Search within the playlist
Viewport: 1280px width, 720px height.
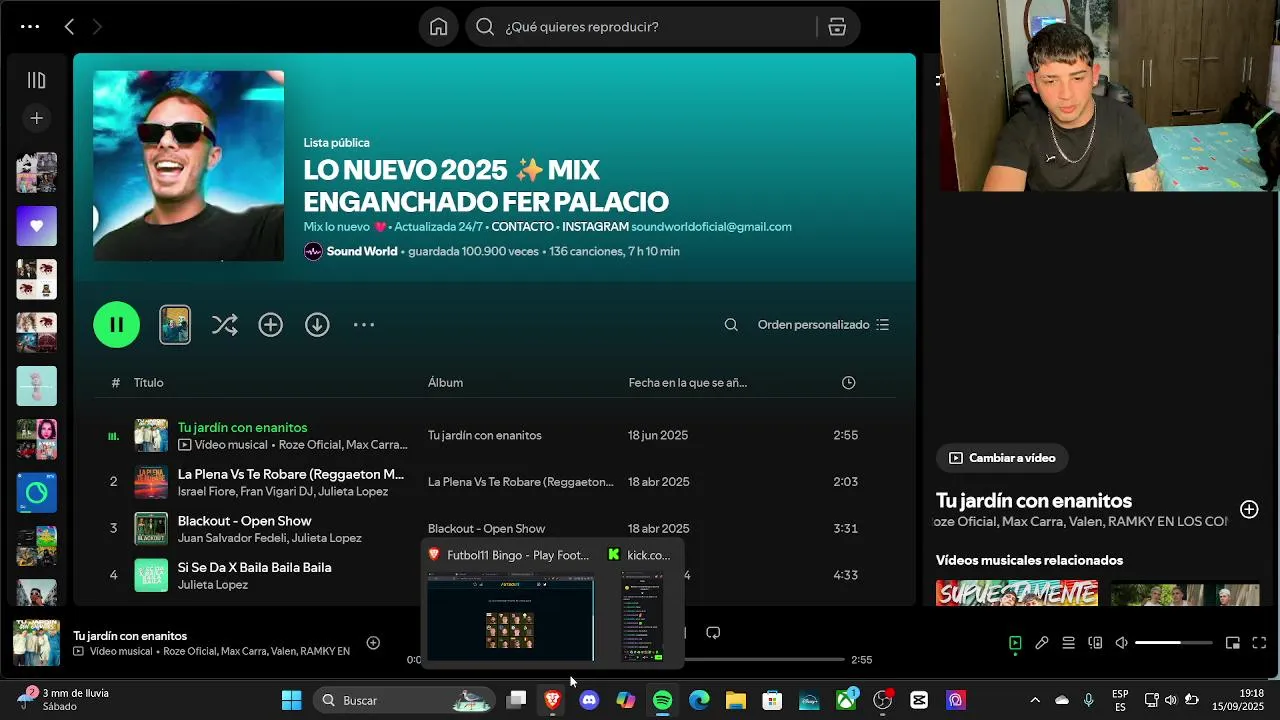click(x=731, y=325)
